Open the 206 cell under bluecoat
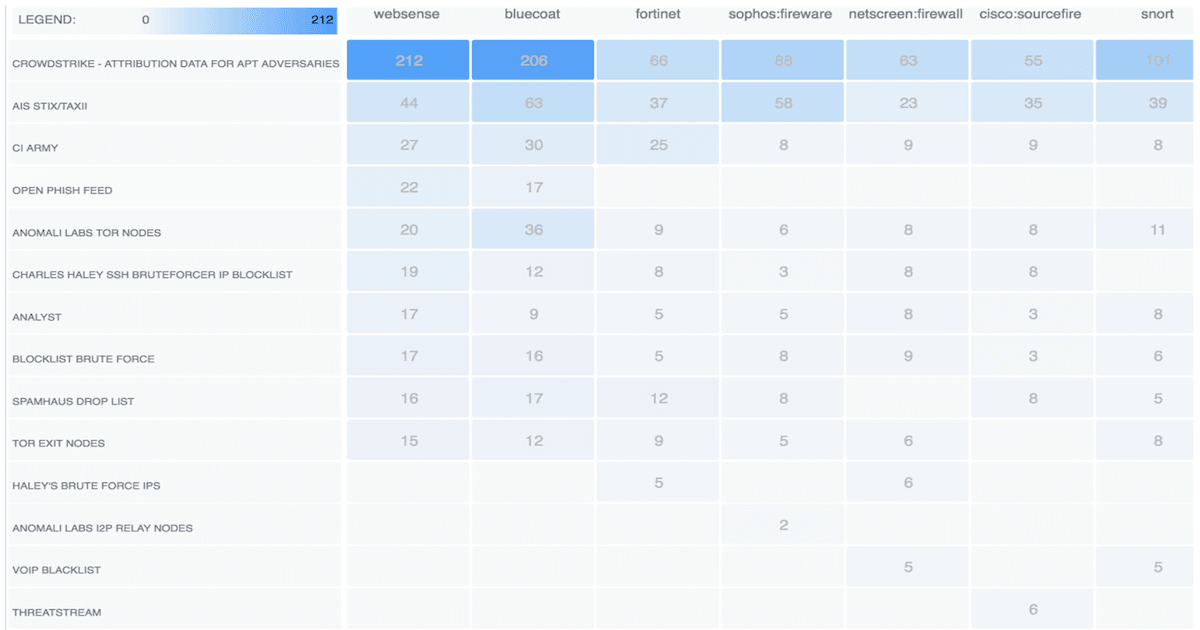 [x=533, y=60]
